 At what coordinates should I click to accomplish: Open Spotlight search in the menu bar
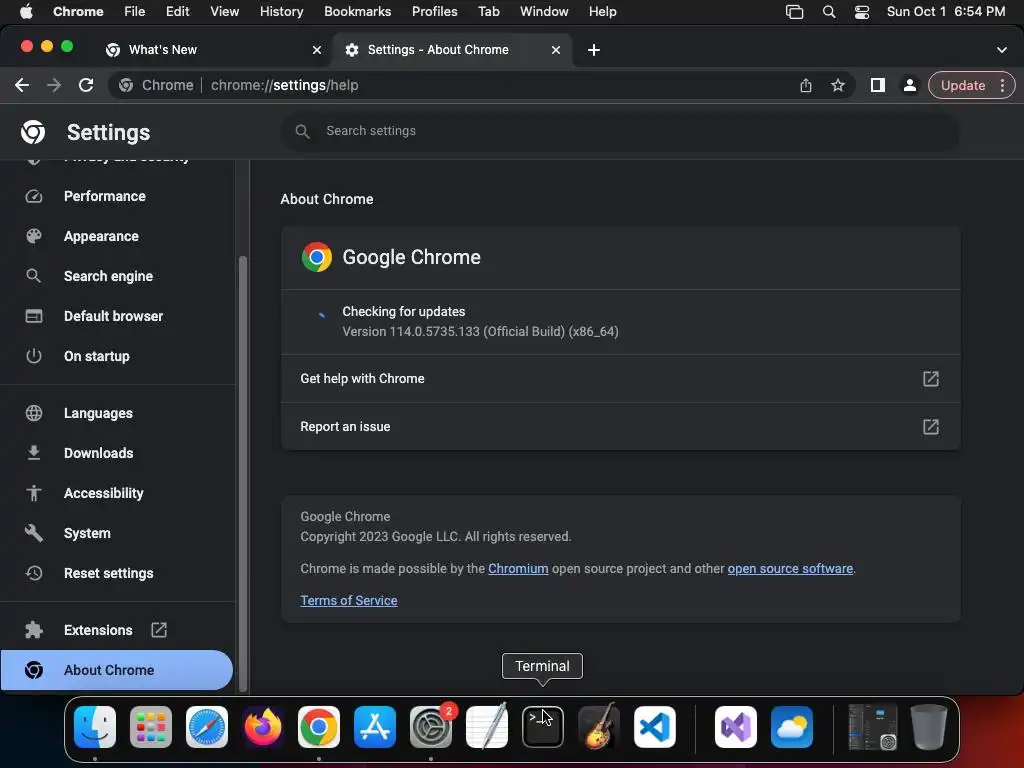click(x=829, y=12)
